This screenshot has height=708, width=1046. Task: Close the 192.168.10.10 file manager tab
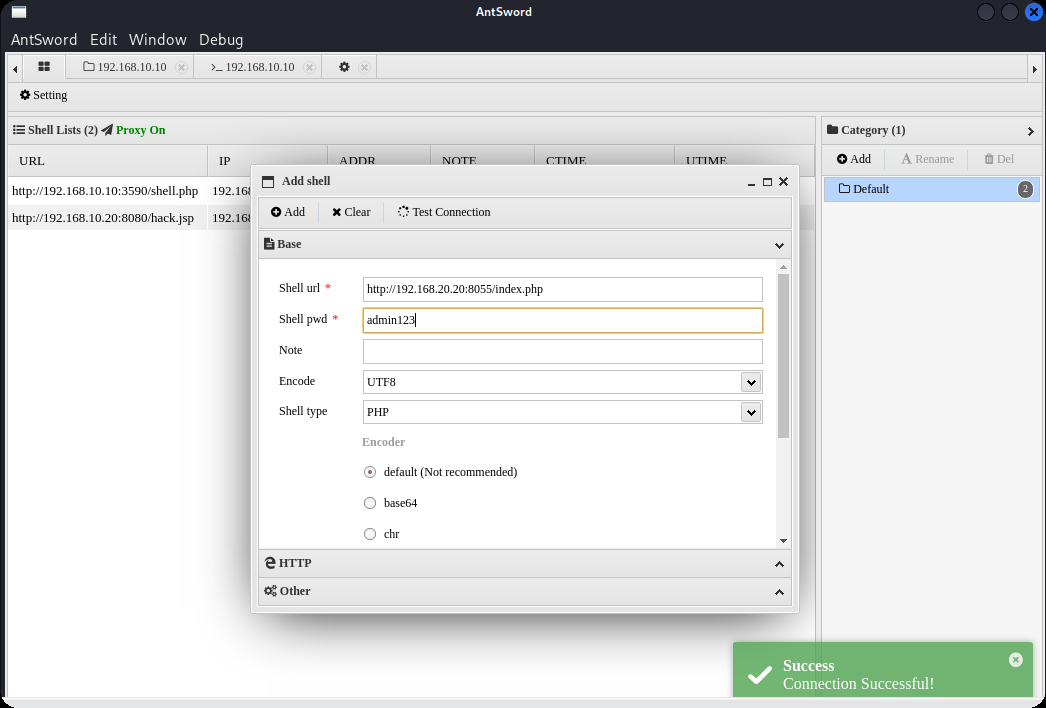181,67
